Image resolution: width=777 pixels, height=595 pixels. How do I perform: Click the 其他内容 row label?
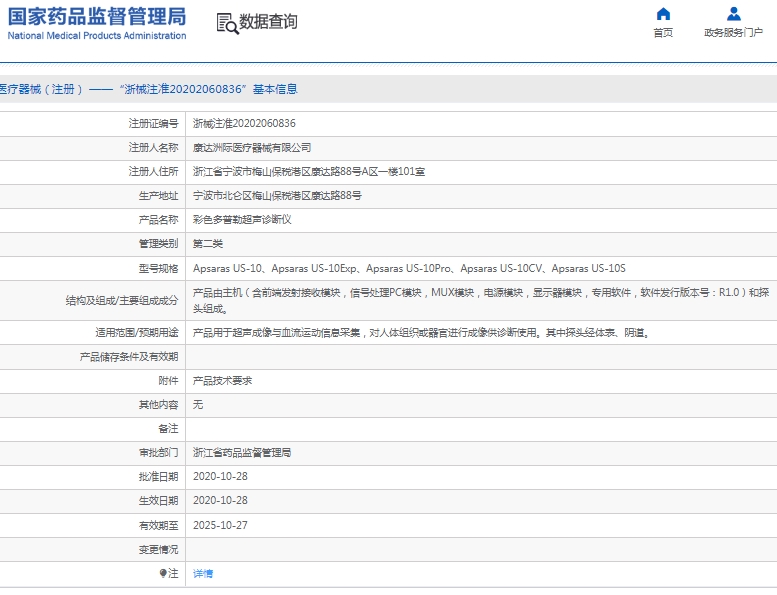coord(159,405)
